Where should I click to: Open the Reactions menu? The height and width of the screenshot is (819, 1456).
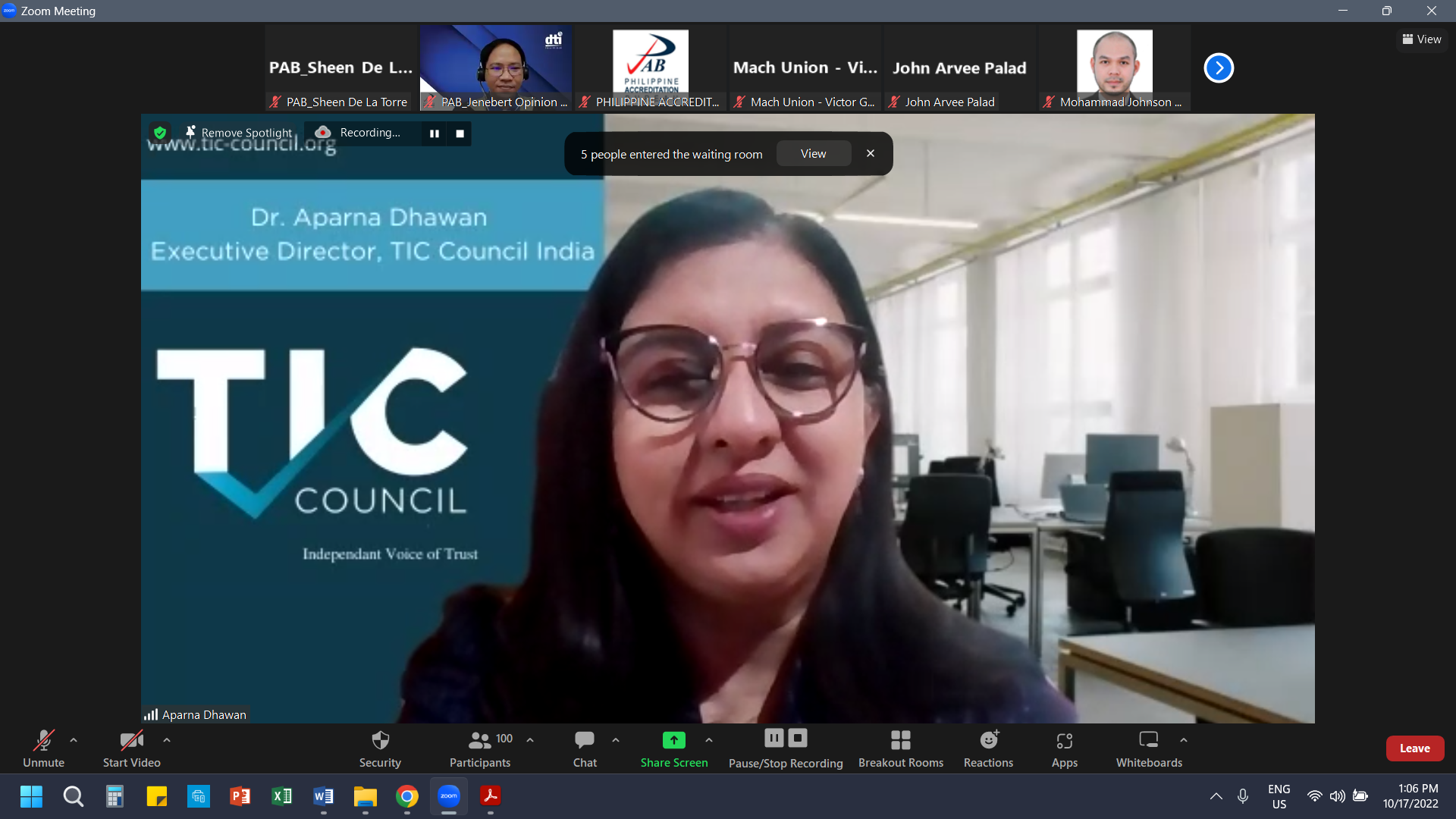coord(988,748)
